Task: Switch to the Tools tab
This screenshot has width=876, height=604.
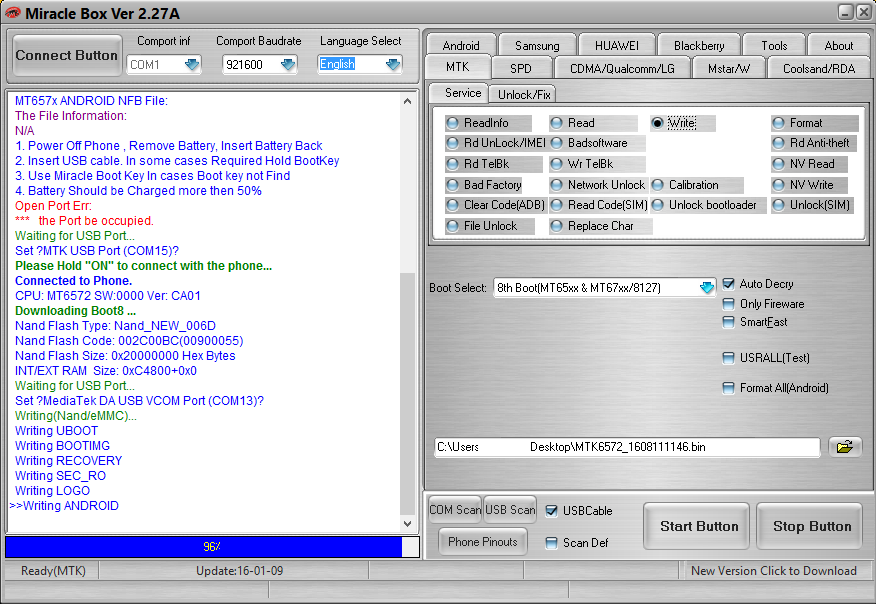Action: [x=774, y=45]
